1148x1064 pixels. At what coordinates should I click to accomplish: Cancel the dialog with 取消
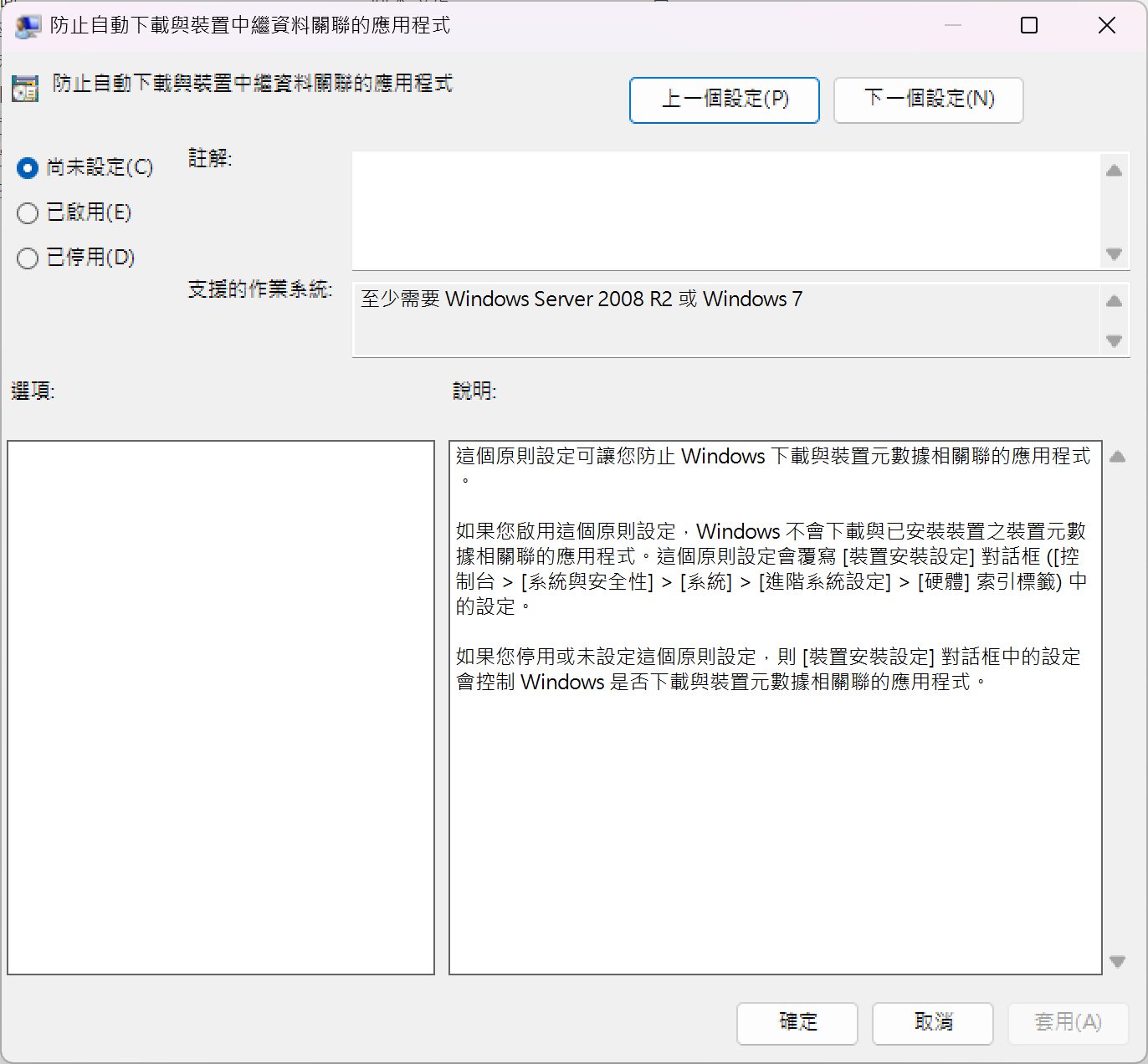pos(933,1023)
